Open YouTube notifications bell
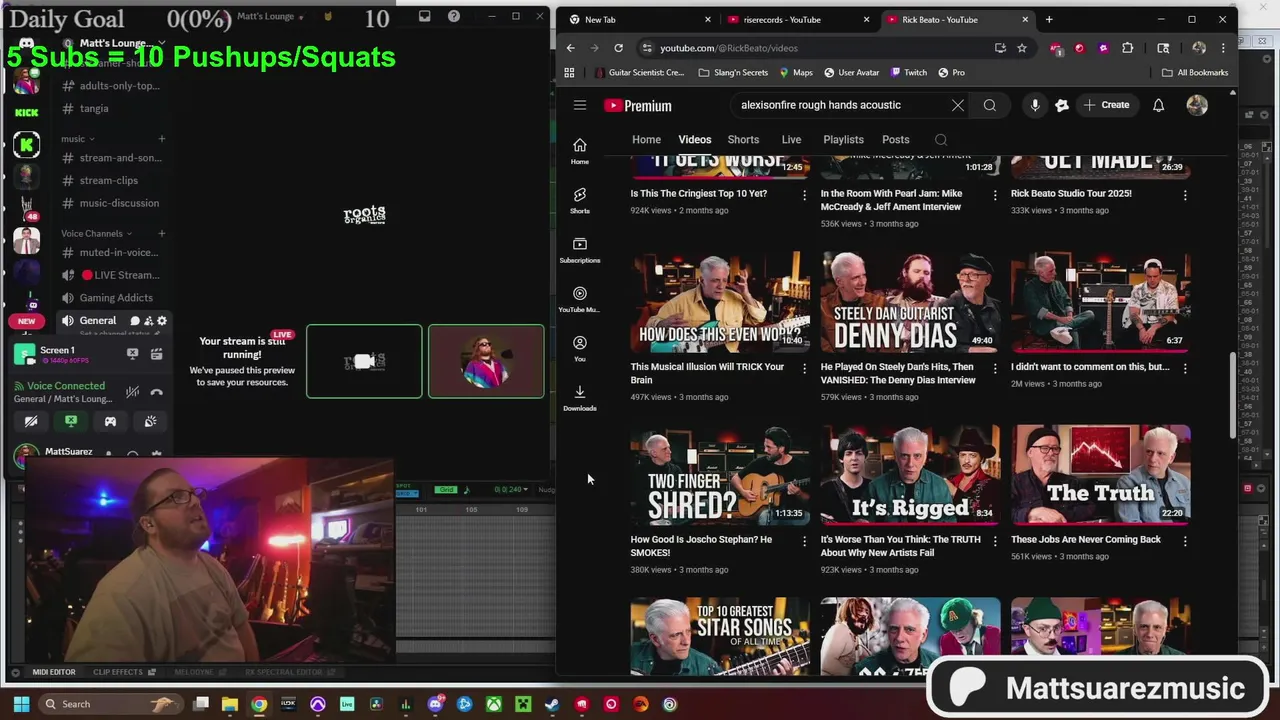Viewport: 1280px width, 720px height. [x=1158, y=105]
